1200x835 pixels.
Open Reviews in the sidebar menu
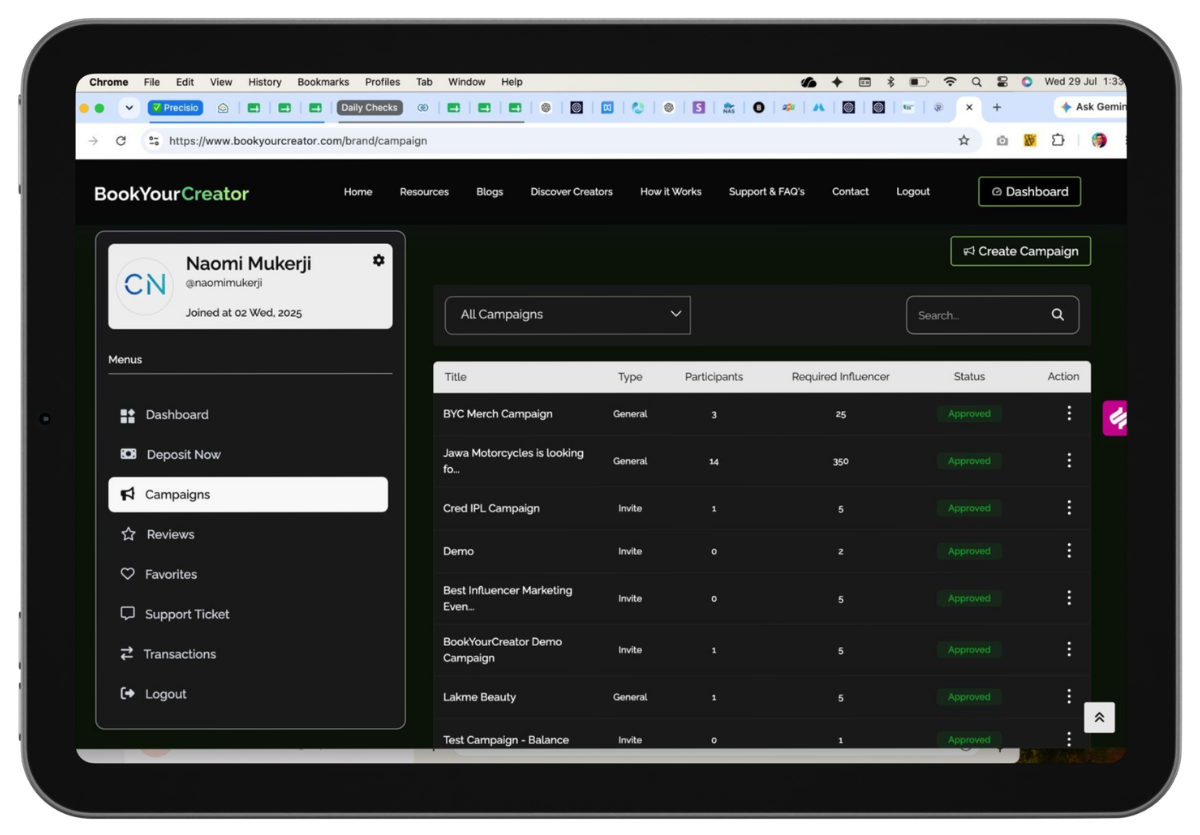click(157, 534)
